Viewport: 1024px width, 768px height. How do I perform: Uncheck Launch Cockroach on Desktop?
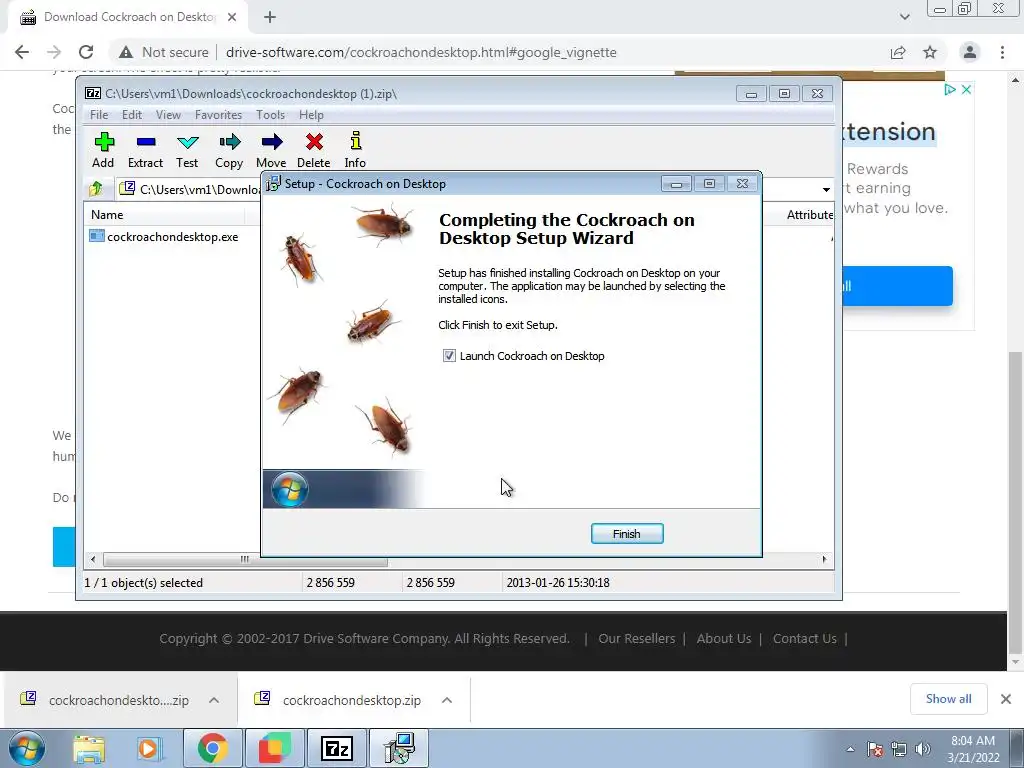(449, 356)
